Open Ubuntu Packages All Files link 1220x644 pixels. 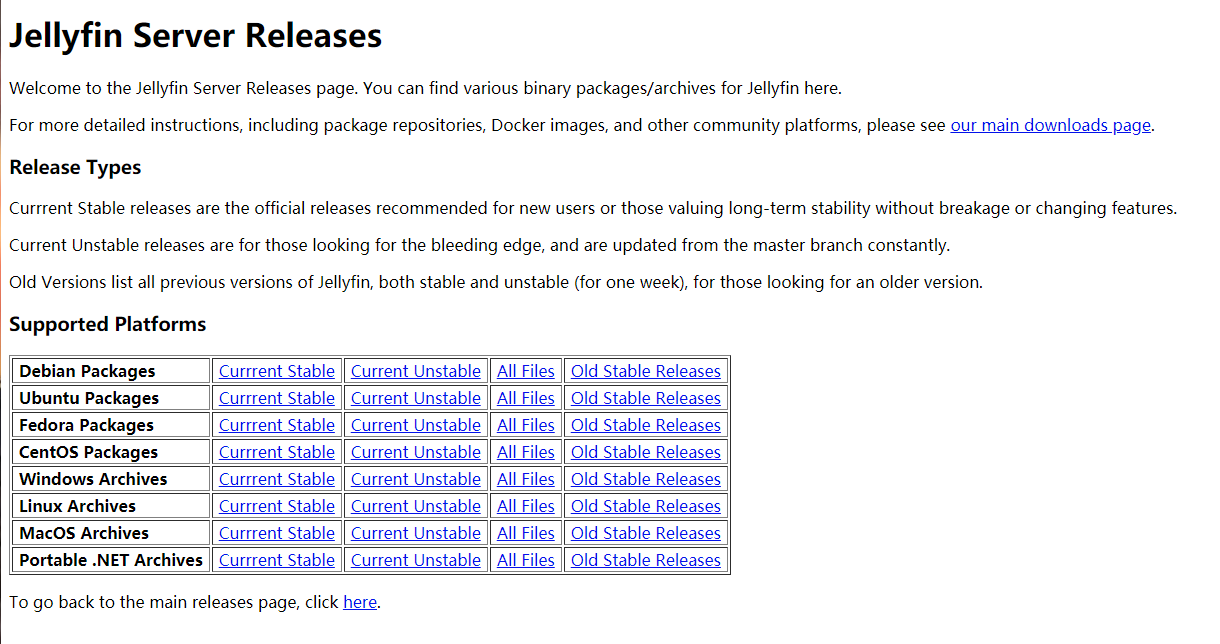525,398
